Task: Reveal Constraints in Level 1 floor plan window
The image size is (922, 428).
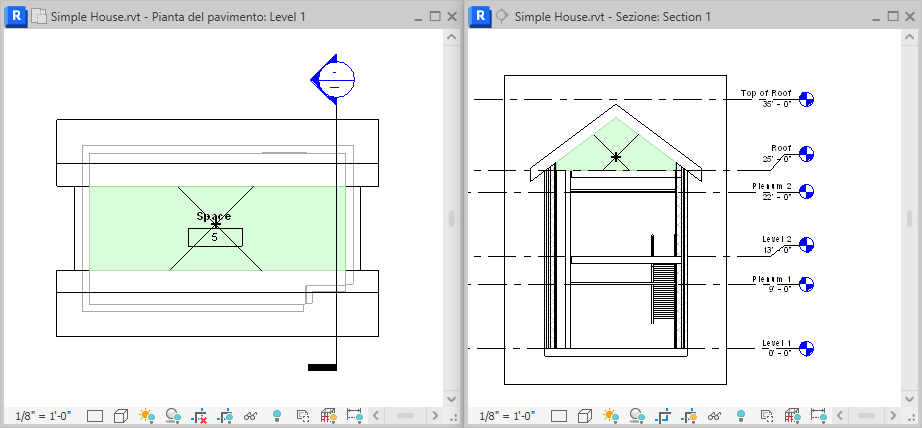Action: pos(355,416)
